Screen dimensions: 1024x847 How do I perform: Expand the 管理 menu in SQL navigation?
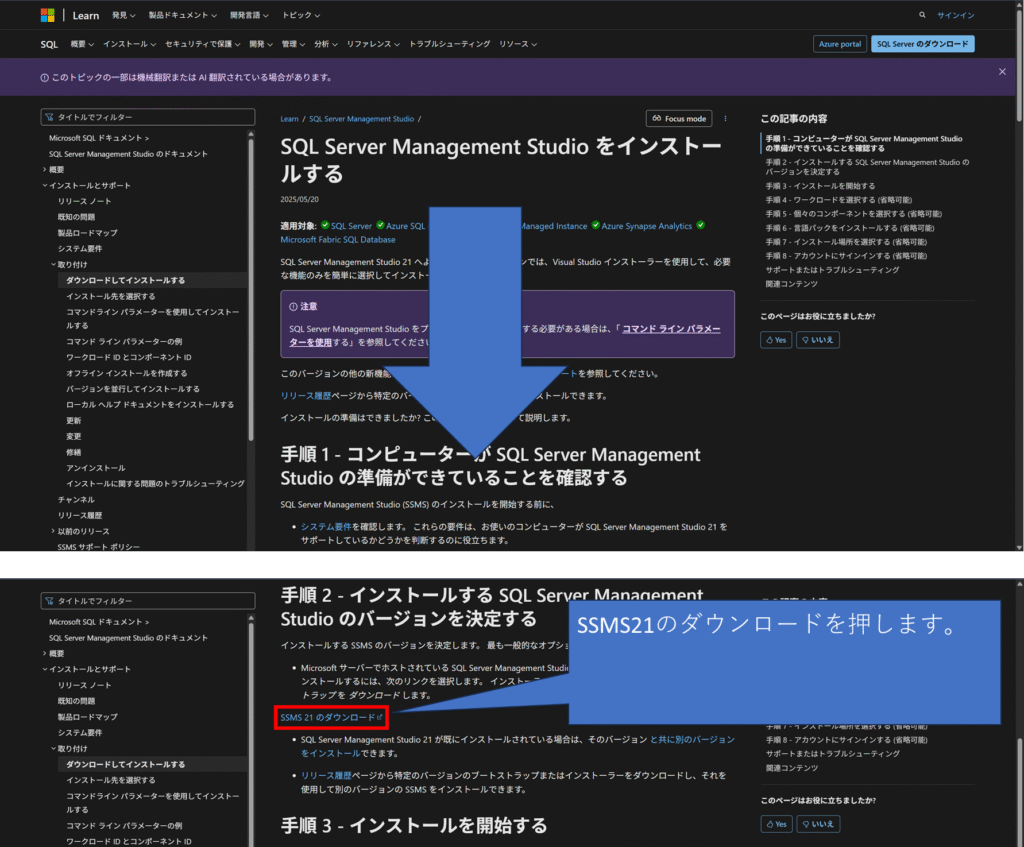(x=293, y=44)
